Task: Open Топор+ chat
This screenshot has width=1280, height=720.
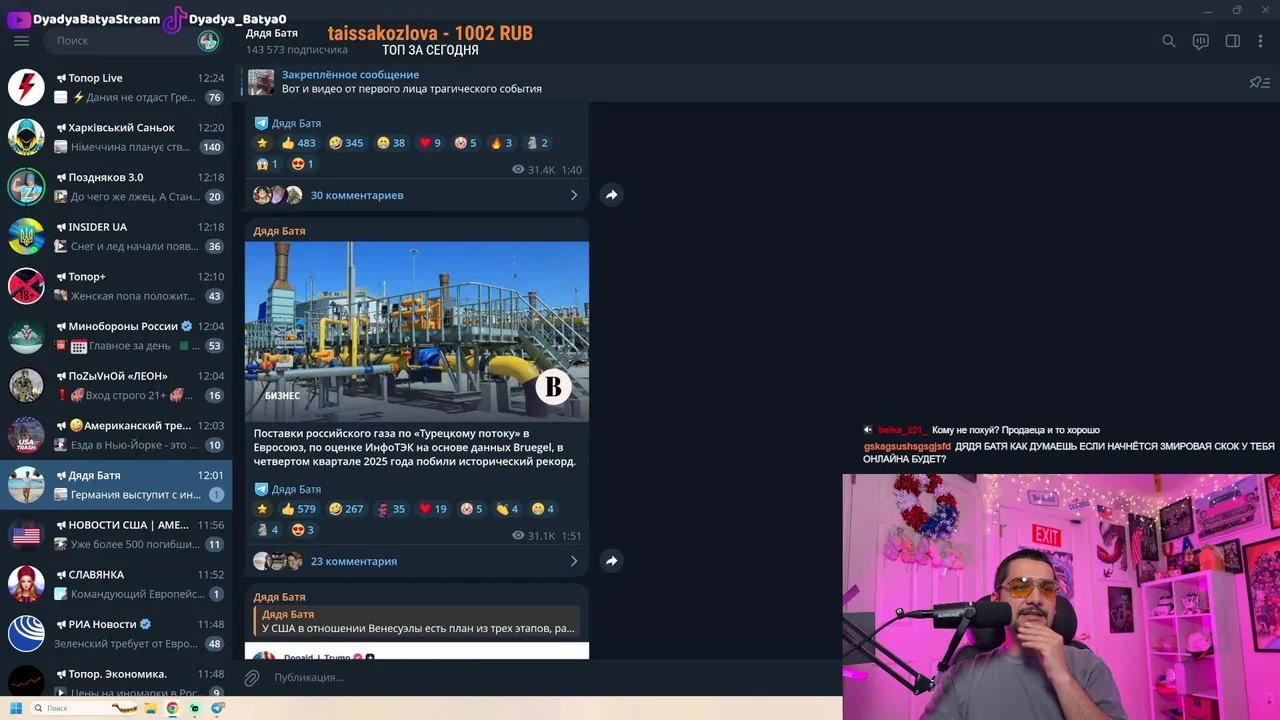Action: coord(116,286)
